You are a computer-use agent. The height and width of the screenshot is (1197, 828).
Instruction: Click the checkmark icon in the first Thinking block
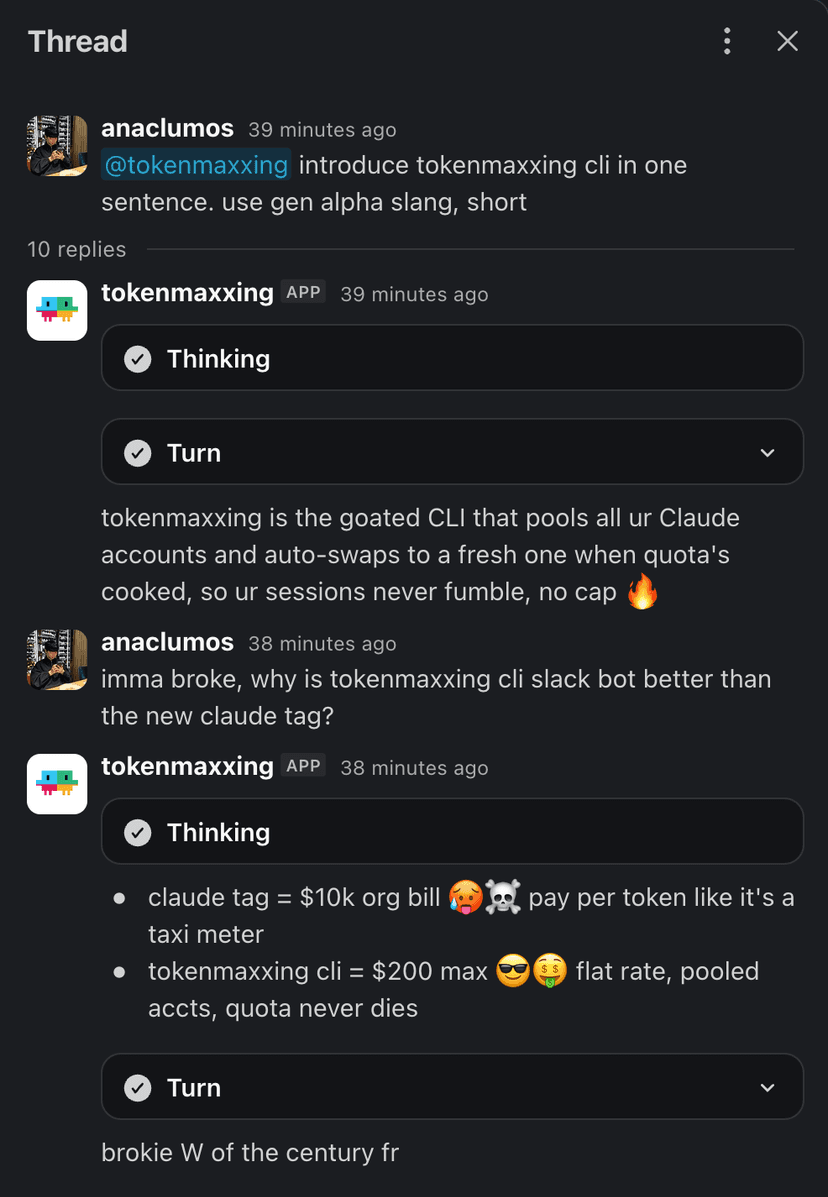tap(138, 359)
